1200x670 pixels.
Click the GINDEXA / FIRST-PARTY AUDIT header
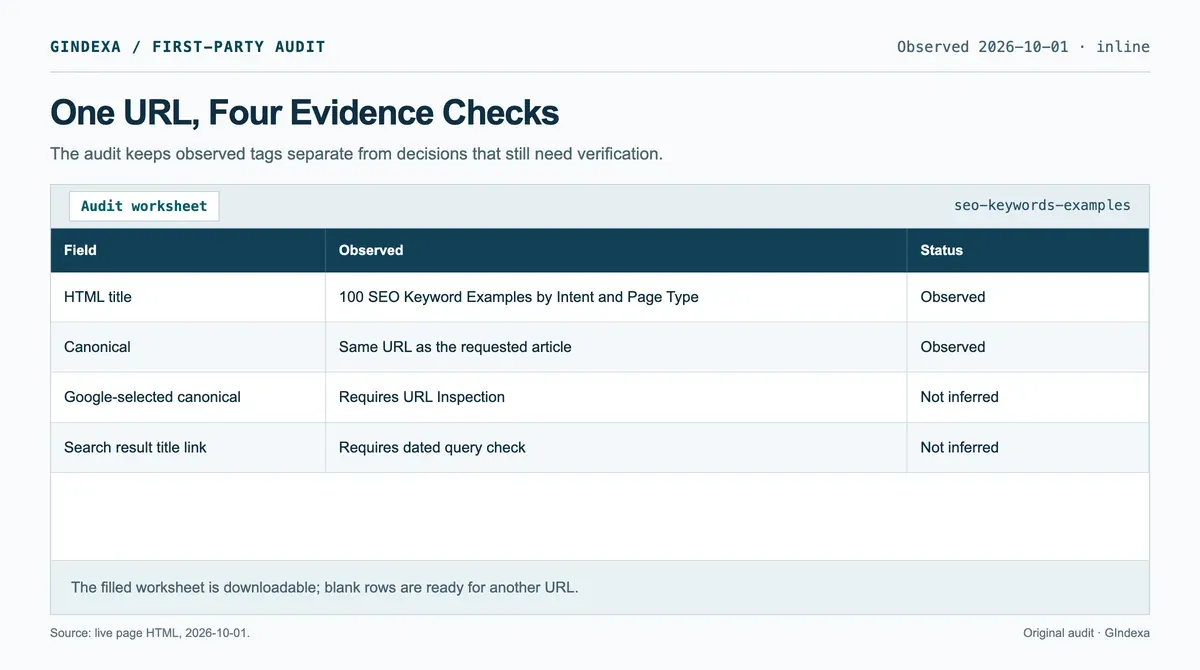click(x=188, y=46)
